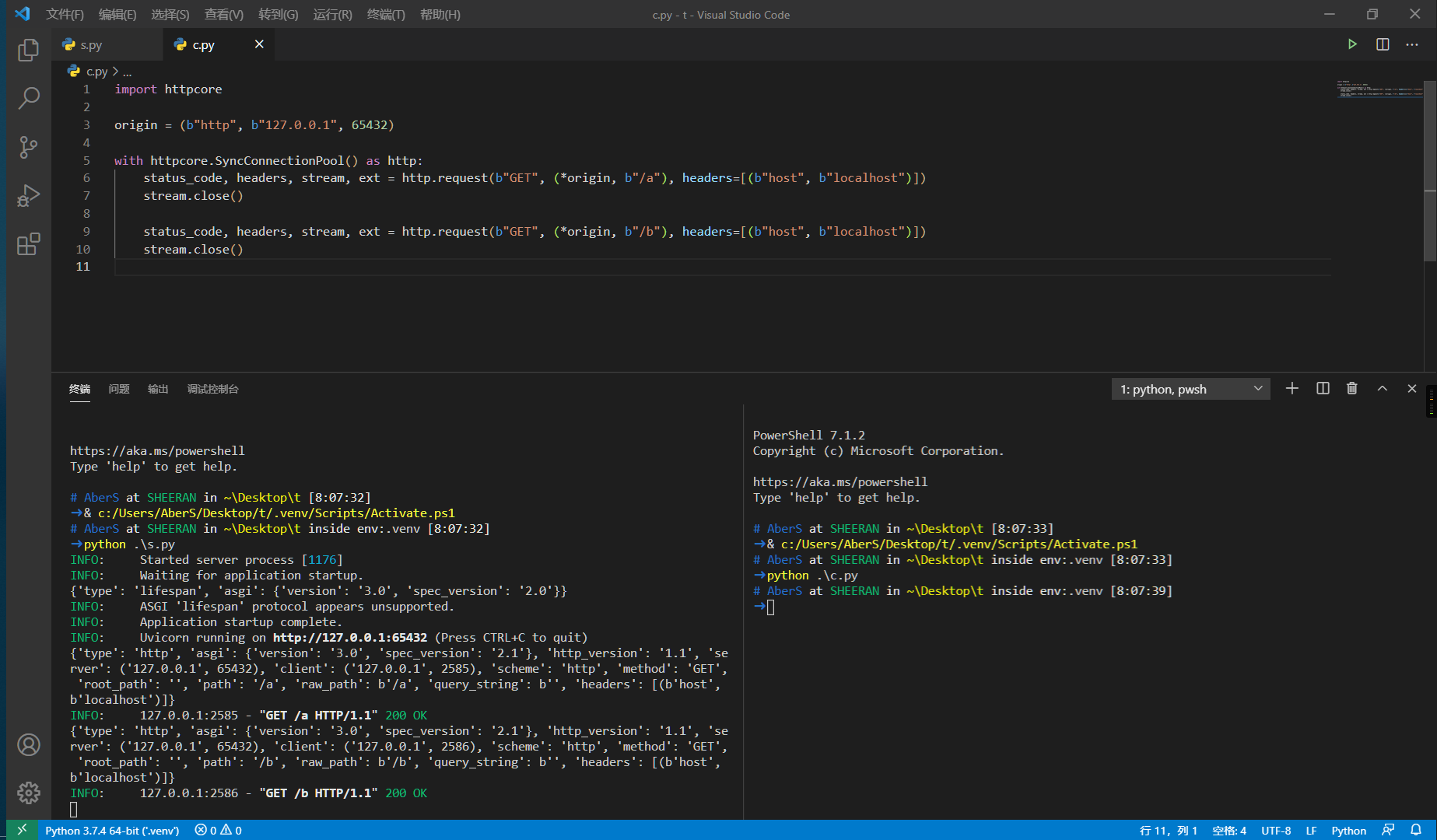Create a new terminal with the plus icon
This screenshot has width=1437, height=840.
click(x=1292, y=388)
